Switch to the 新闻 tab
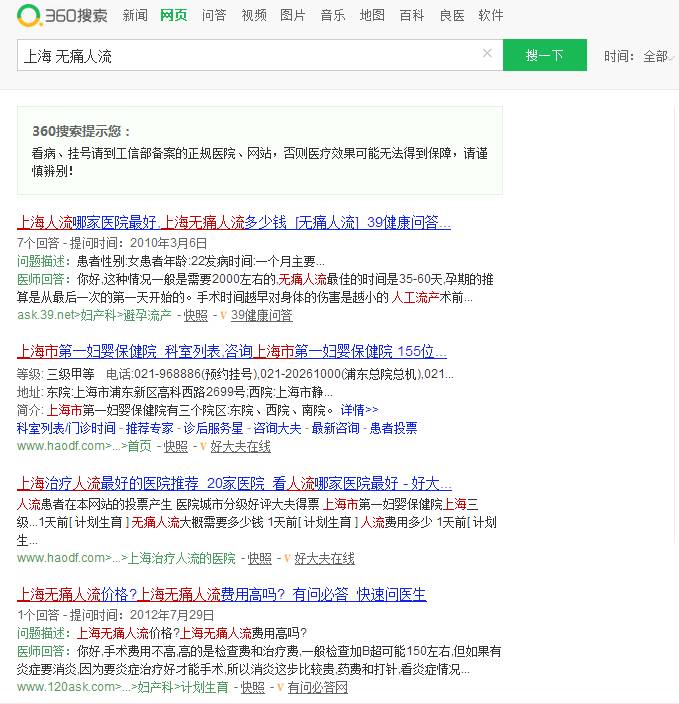The height and width of the screenshot is (704, 679). click(x=135, y=16)
